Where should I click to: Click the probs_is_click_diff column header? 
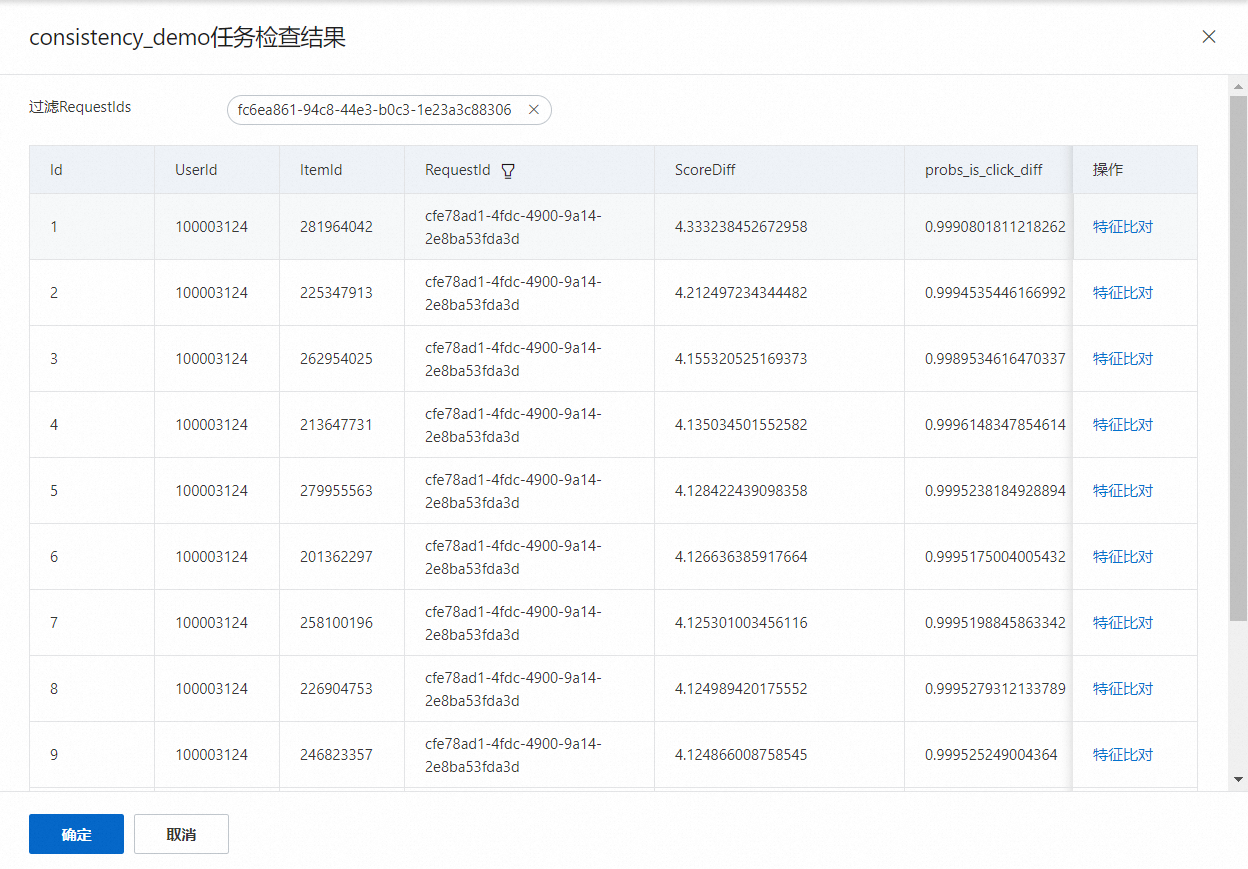coord(988,170)
